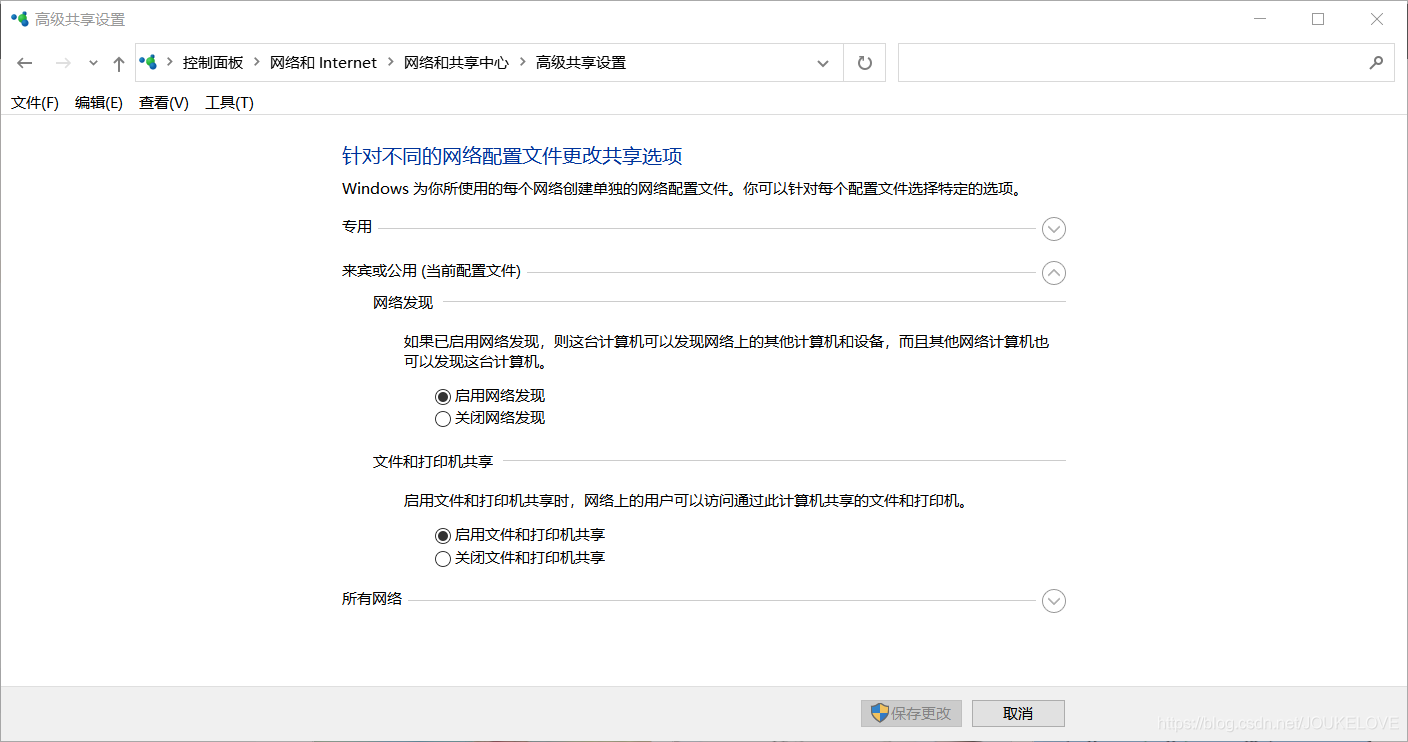Close the 高级共享设置 window
Image resolution: width=1408 pixels, height=742 pixels.
click(1377, 19)
